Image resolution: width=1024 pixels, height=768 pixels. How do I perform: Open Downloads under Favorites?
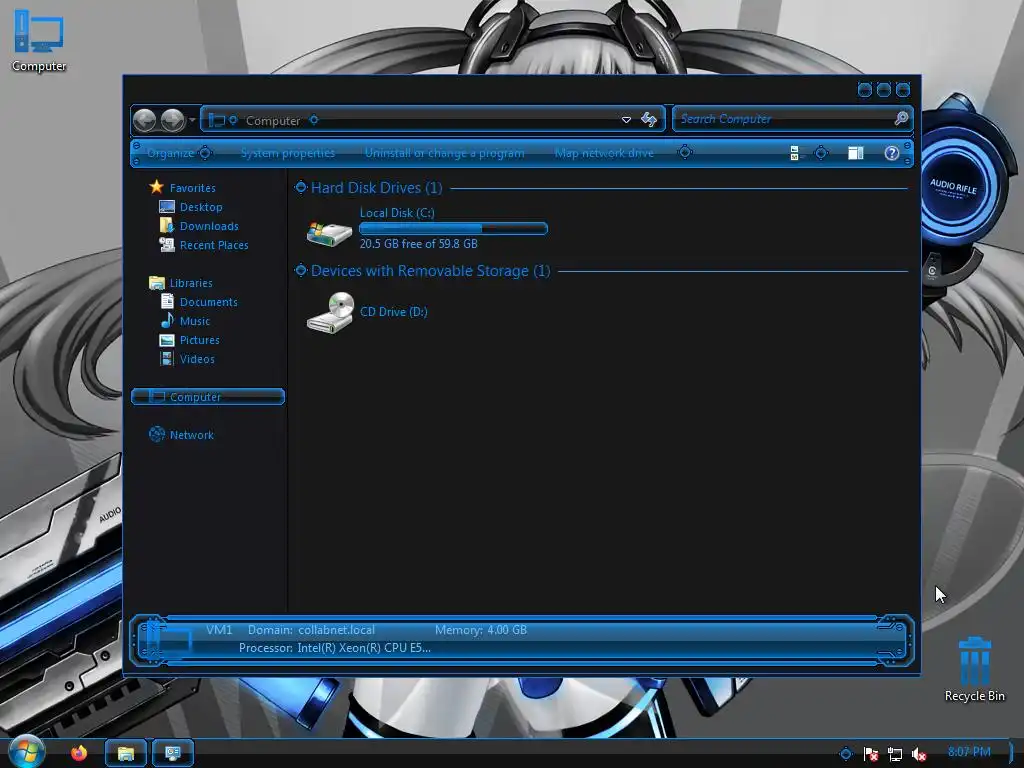click(x=209, y=226)
